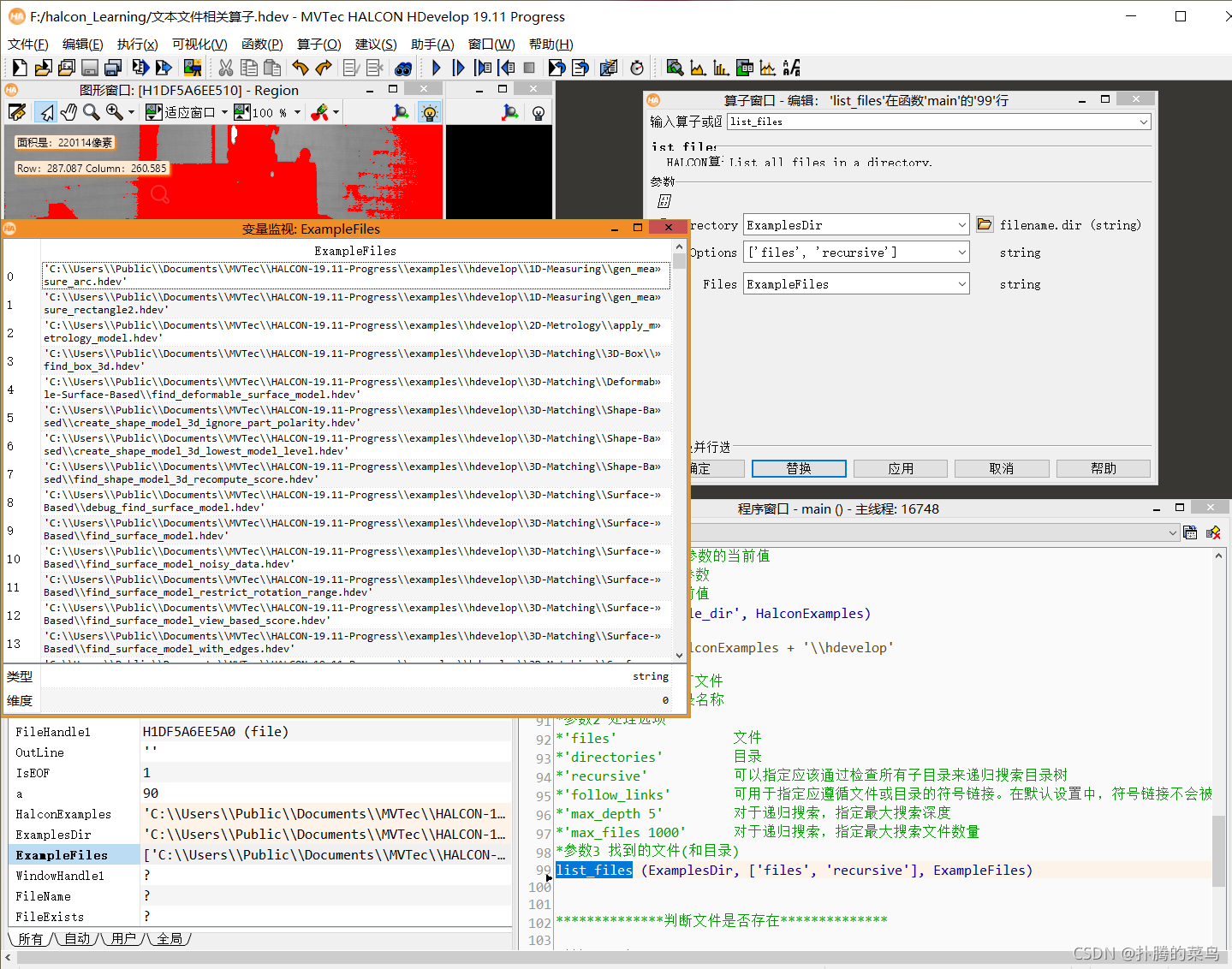This screenshot has height=969, width=1232.
Task: Switch to the 全局 variable tab
Action: [170, 939]
